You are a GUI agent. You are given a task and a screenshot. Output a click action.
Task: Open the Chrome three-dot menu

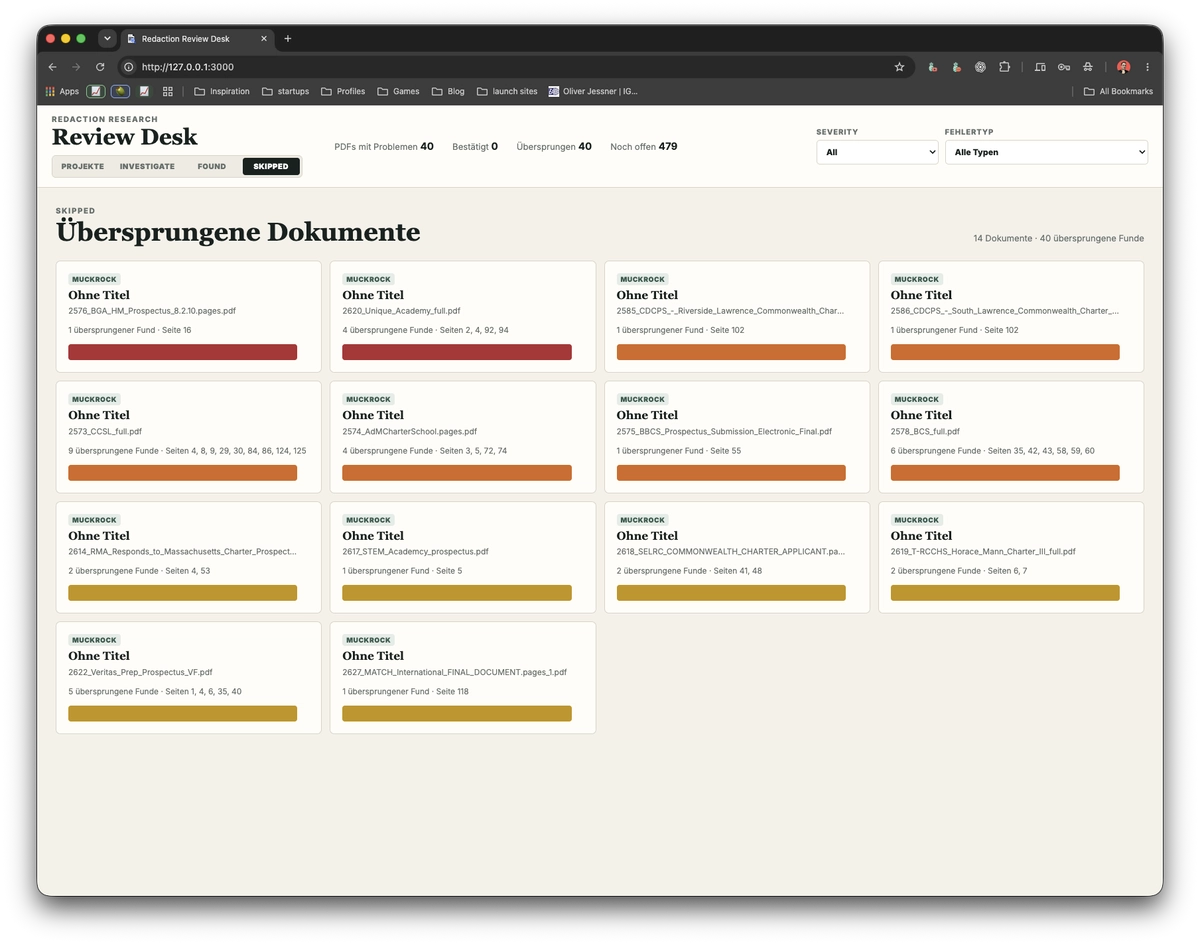coord(1147,67)
